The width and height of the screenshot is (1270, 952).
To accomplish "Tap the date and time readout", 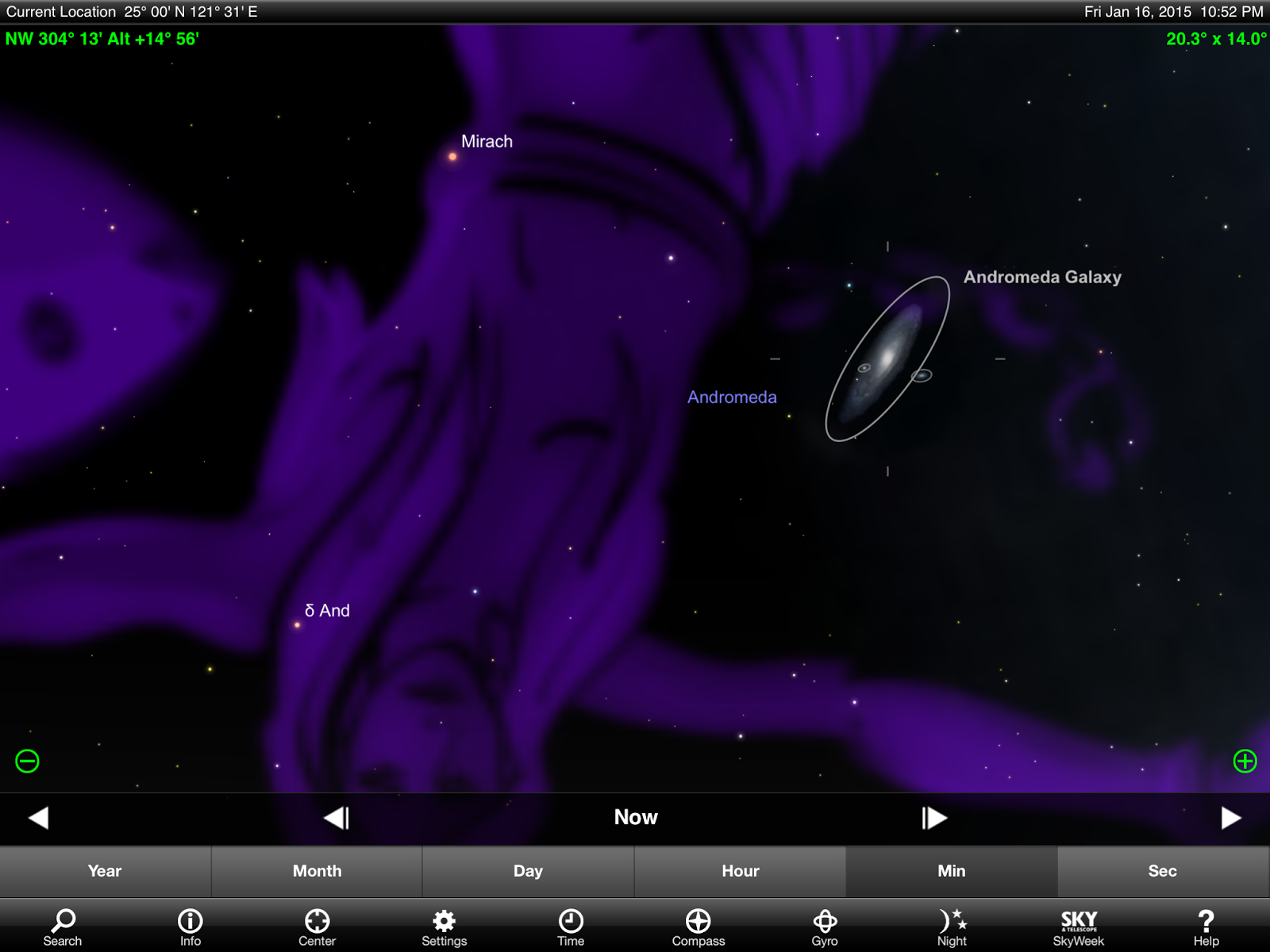I will pyautogui.click(x=1173, y=12).
